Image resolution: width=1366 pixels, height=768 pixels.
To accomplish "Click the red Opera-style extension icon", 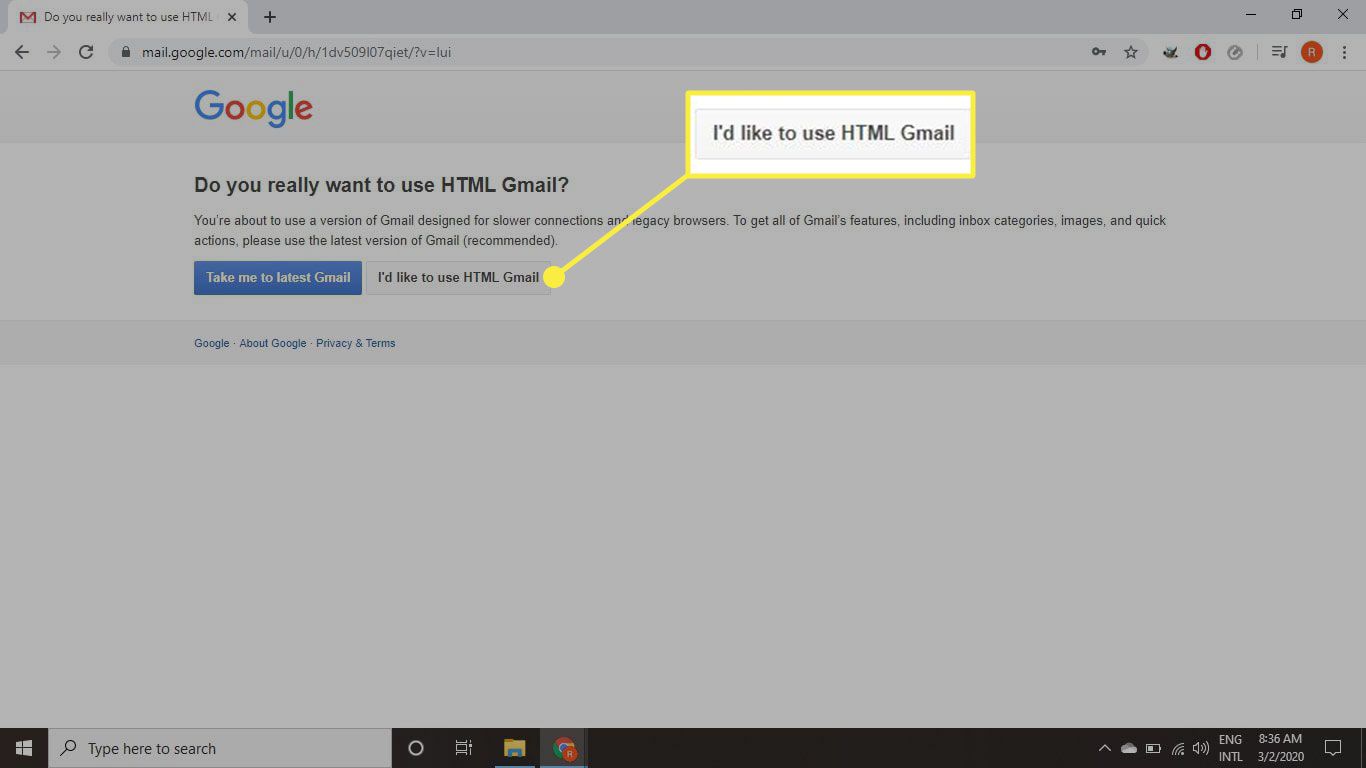I will 1203,52.
